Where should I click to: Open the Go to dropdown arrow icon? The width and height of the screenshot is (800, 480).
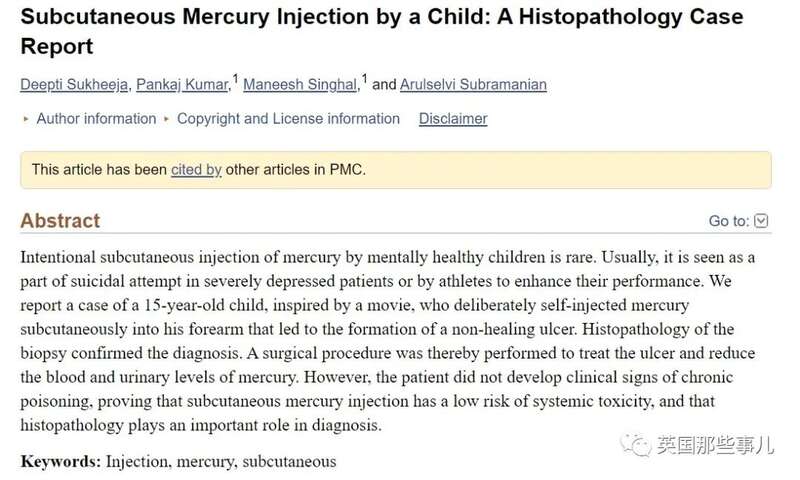coord(761,221)
